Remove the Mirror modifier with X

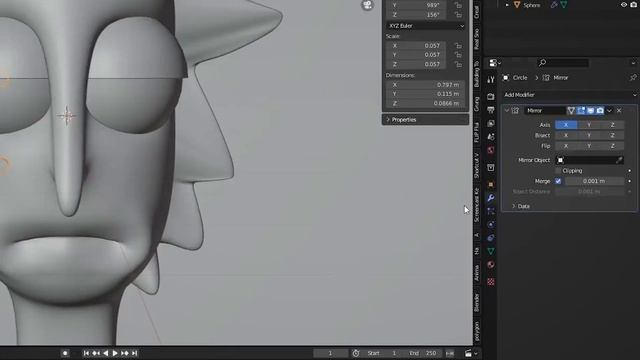pos(619,111)
